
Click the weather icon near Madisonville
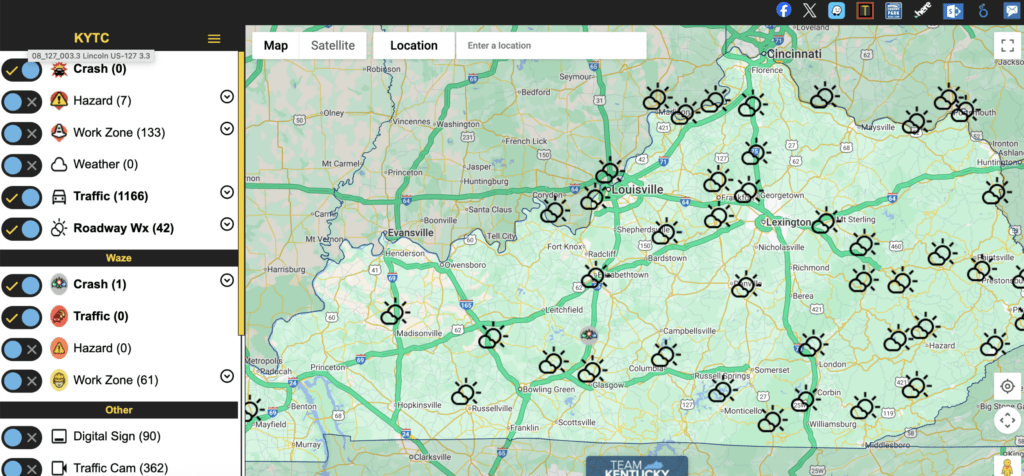click(393, 314)
